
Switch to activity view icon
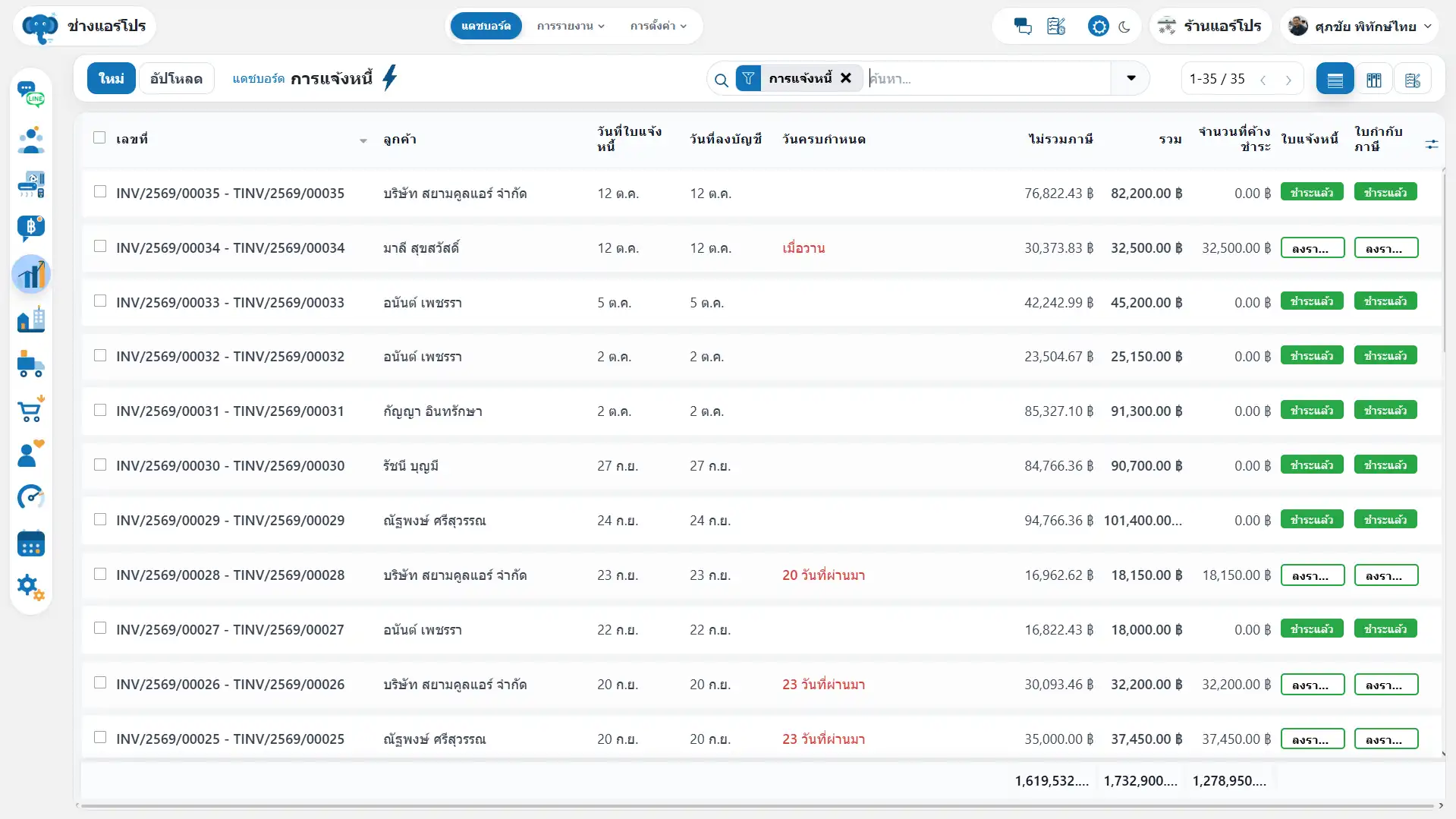pyautogui.click(x=1413, y=79)
